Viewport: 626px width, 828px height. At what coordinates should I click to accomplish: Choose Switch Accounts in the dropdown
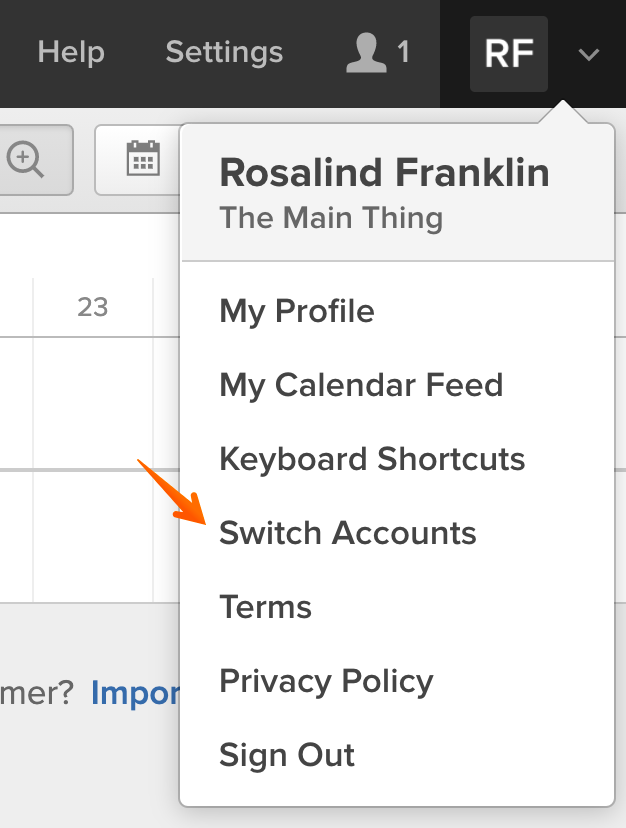[348, 532]
